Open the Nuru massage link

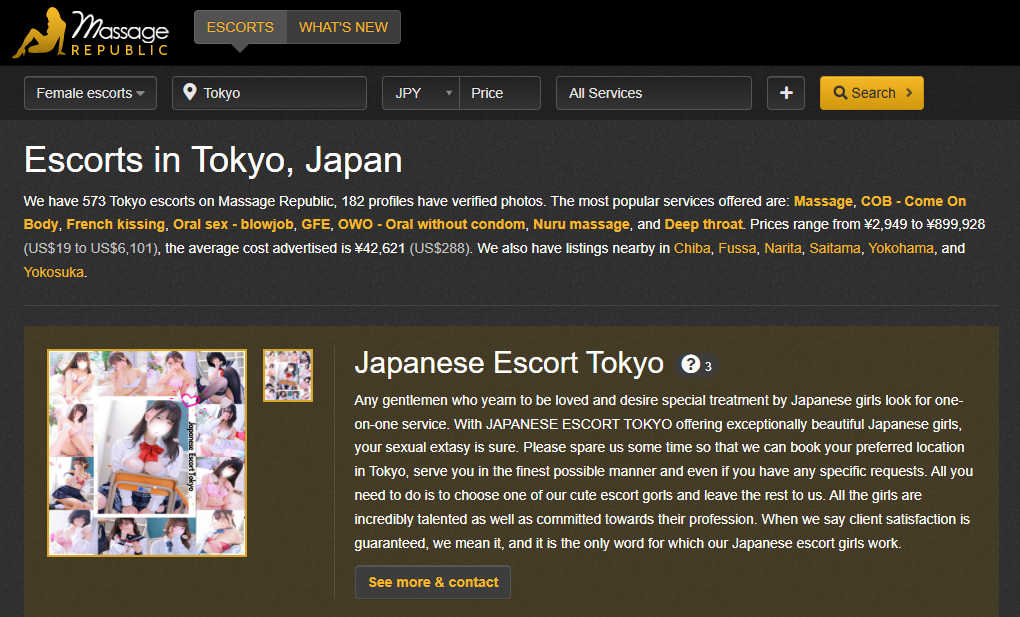coord(582,225)
